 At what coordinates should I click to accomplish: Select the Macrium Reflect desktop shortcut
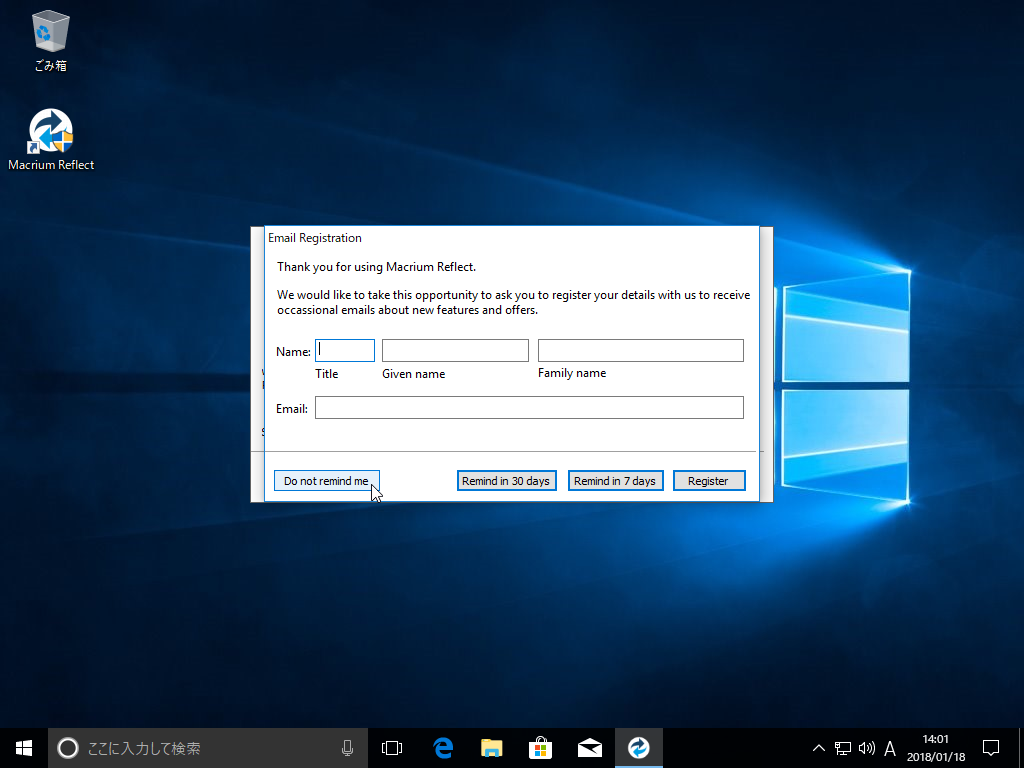pos(51,140)
